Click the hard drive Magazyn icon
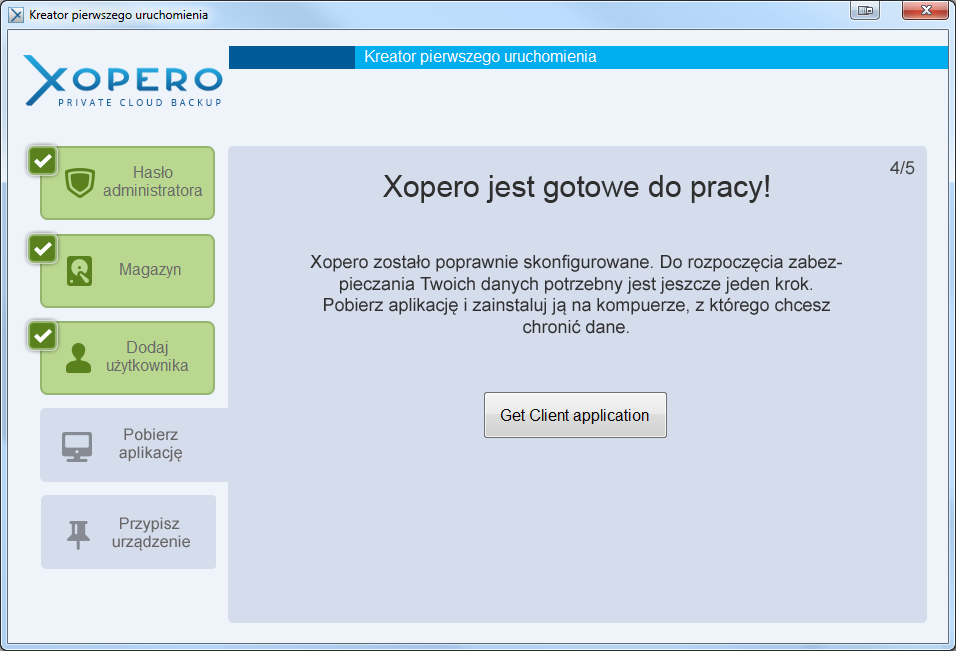Image resolution: width=956 pixels, height=651 pixels. tap(79, 271)
